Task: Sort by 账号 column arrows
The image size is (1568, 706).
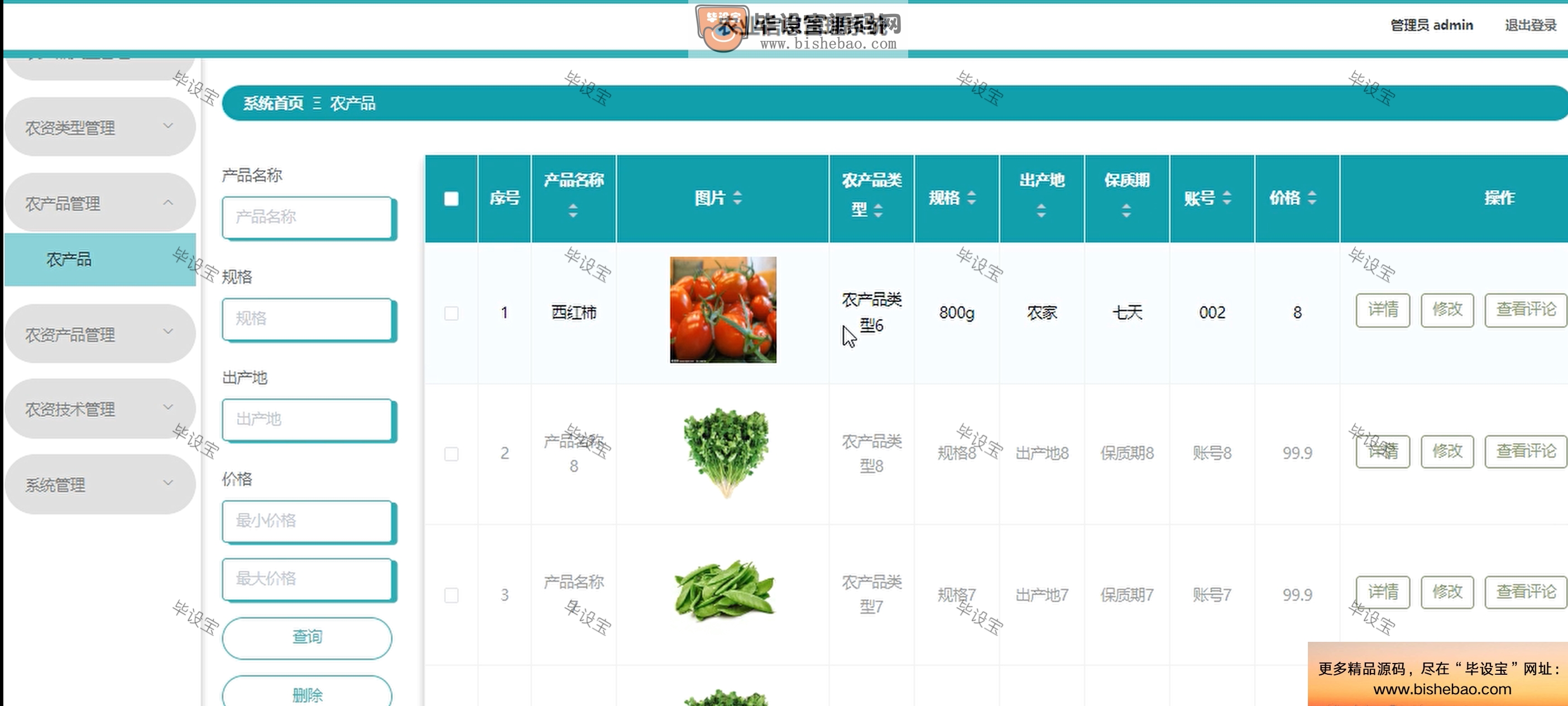Action: click(1226, 198)
